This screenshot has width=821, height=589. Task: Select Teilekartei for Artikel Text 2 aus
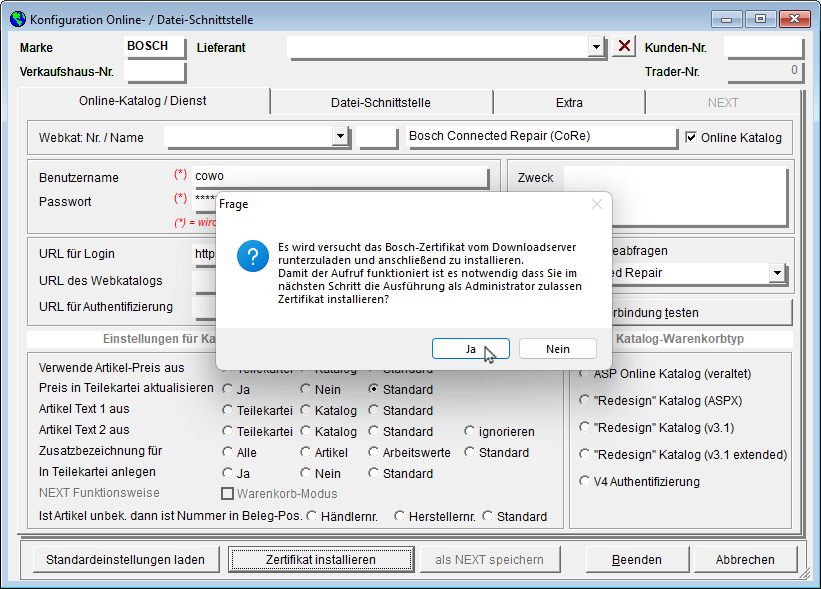[x=227, y=431]
